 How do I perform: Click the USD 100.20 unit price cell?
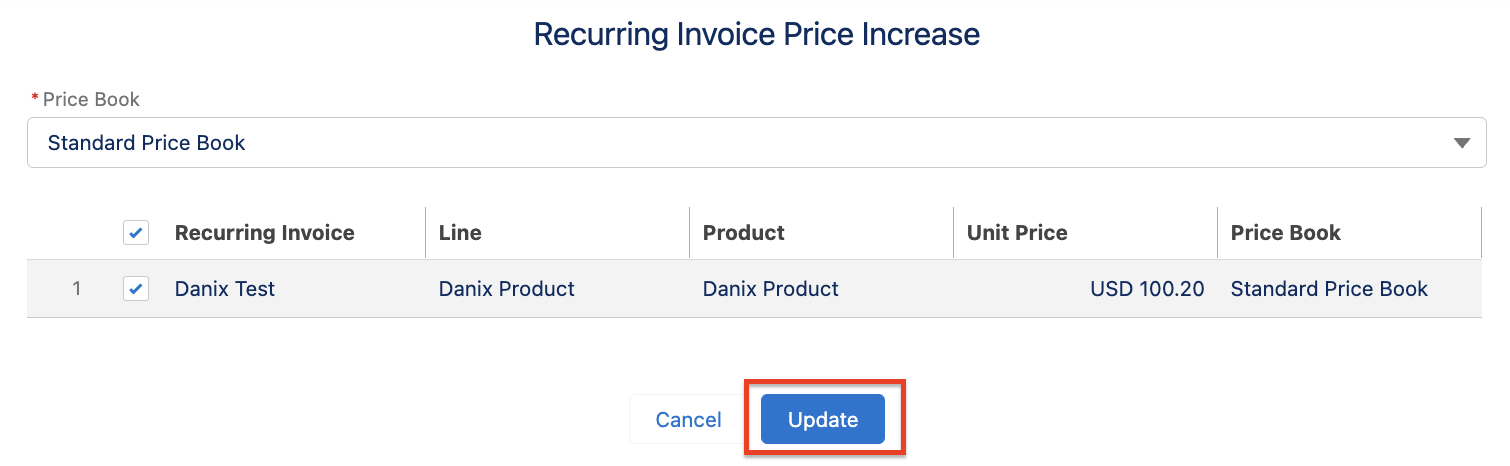[1147, 289]
